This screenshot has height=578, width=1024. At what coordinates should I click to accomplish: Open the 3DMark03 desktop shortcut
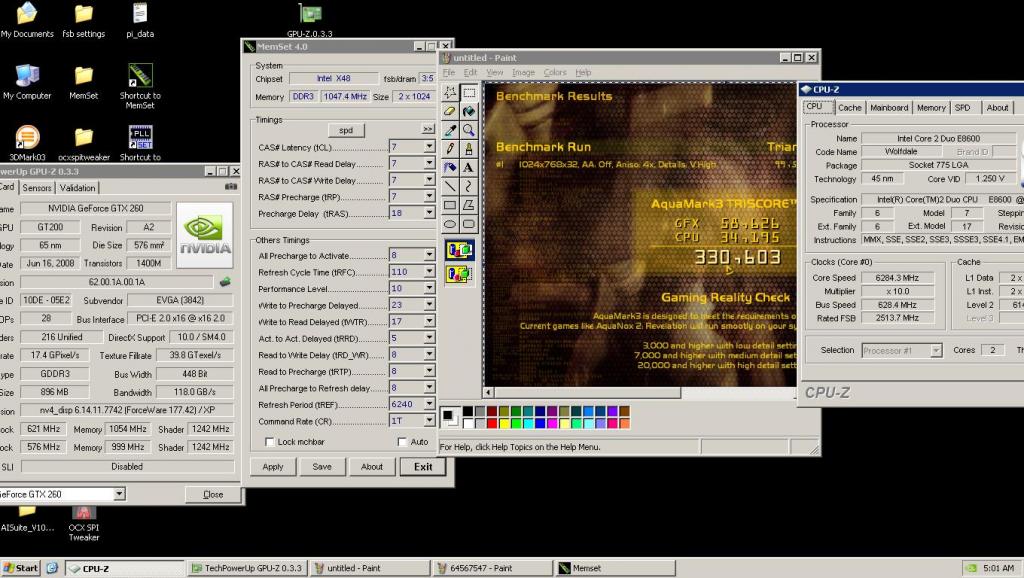[27, 144]
